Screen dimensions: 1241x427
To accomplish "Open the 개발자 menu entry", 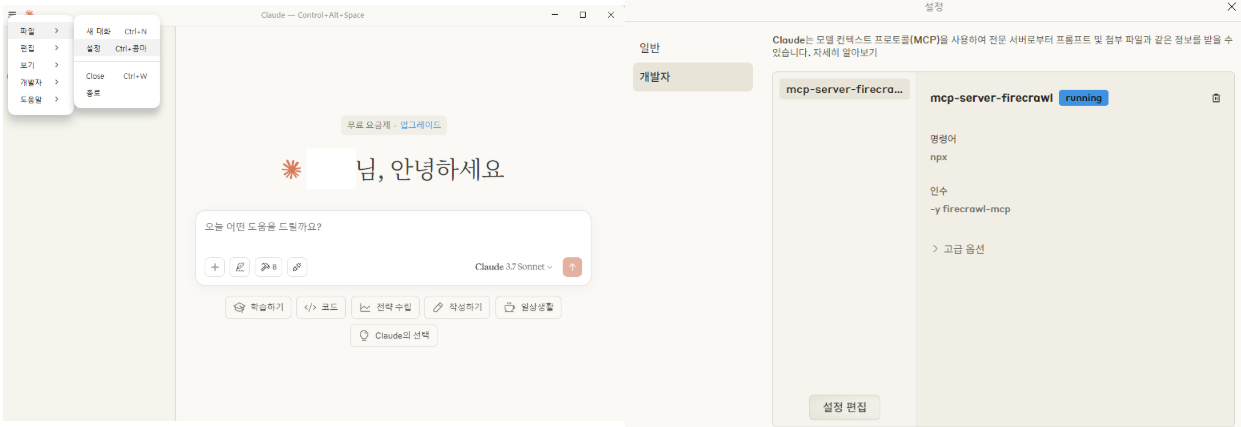I will coord(40,82).
